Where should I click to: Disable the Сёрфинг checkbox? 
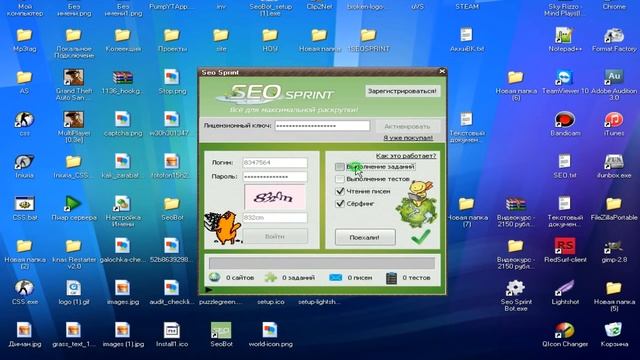tap(340, 203)
